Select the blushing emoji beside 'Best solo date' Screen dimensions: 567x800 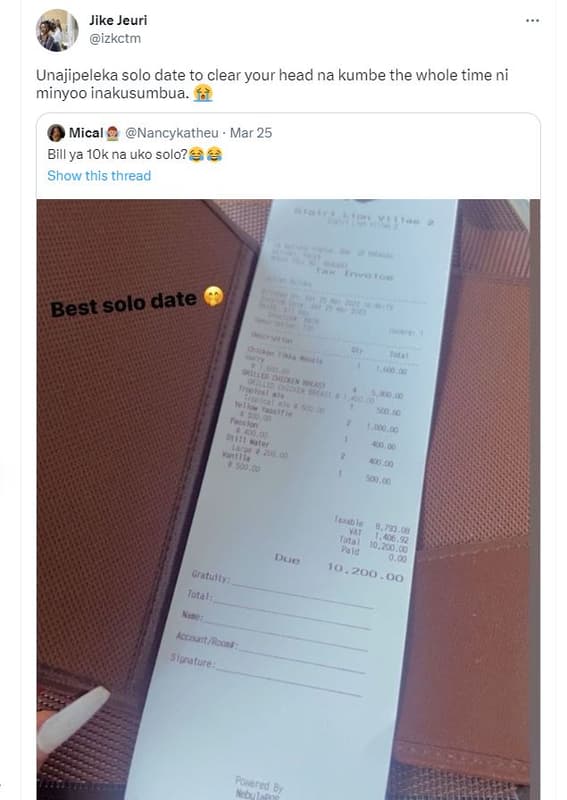coord(213,296)
